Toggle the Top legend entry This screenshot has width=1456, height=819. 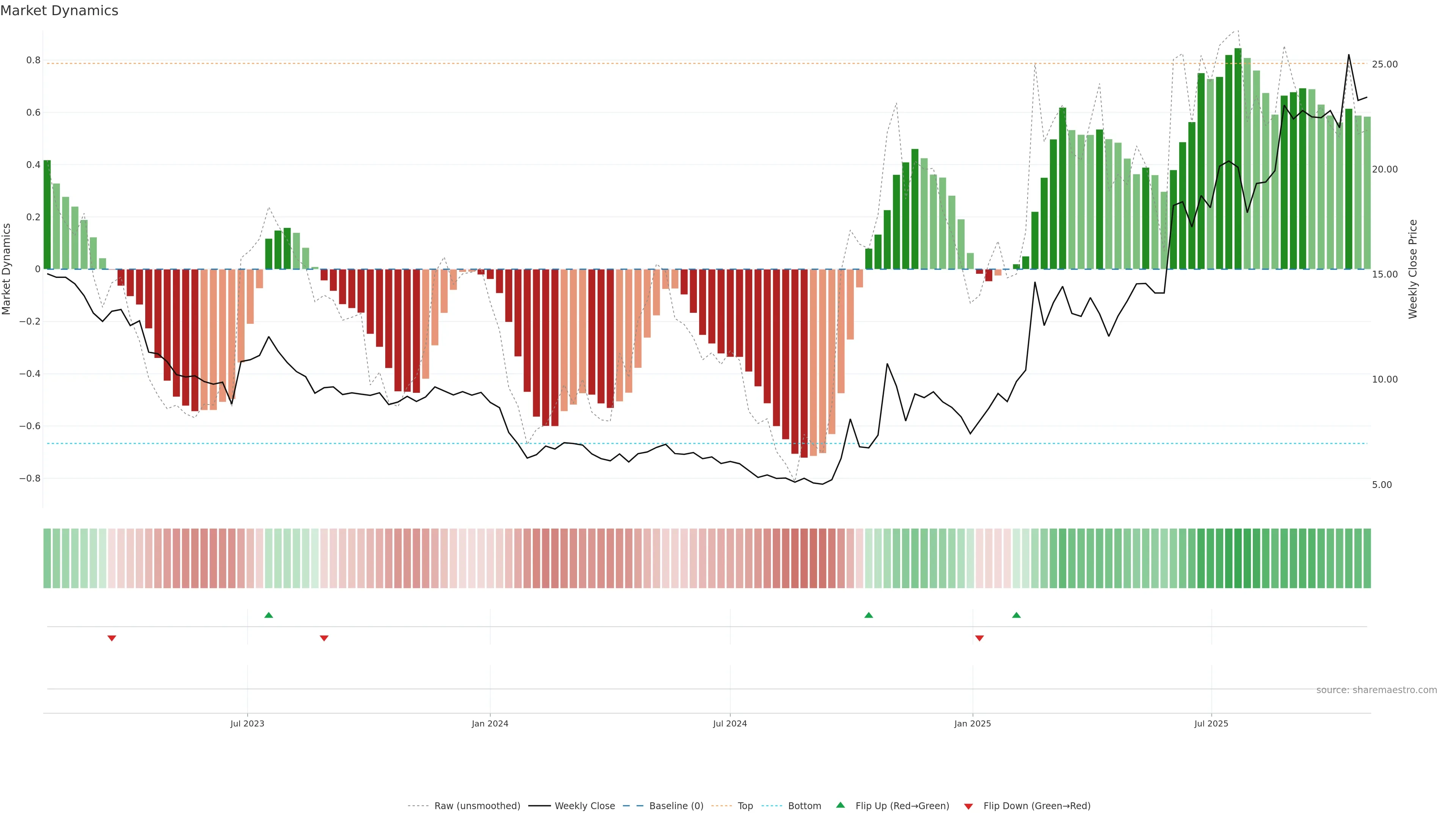[x=745, y=805]
